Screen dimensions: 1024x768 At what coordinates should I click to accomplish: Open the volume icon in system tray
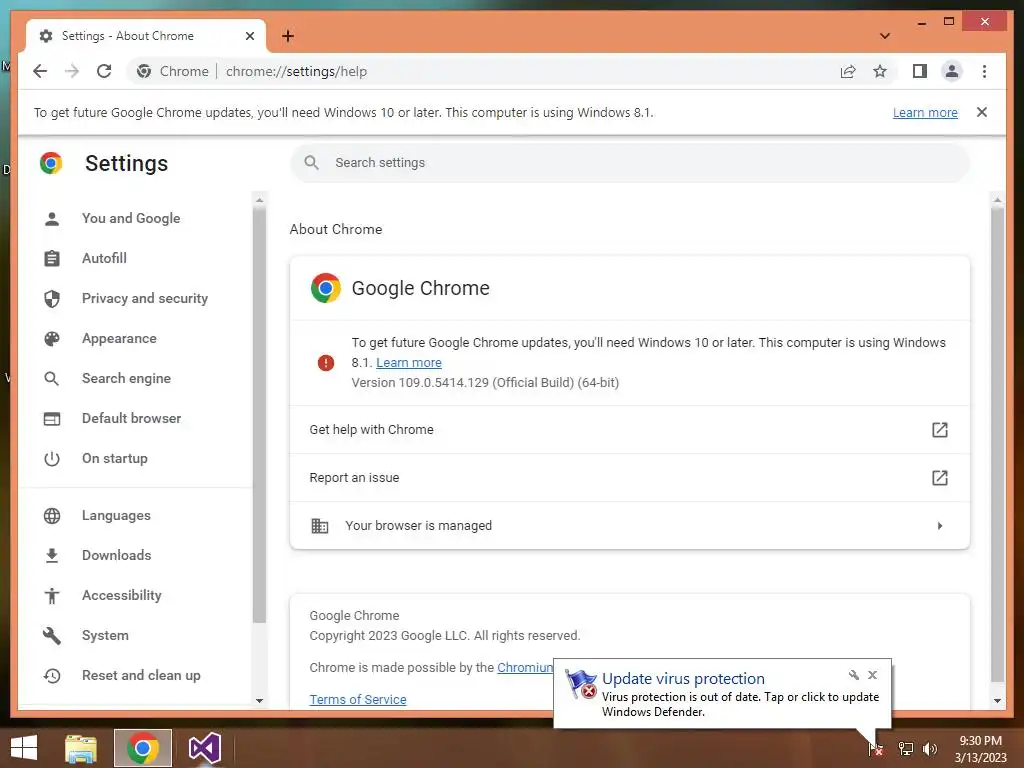[x=929, y=749]
